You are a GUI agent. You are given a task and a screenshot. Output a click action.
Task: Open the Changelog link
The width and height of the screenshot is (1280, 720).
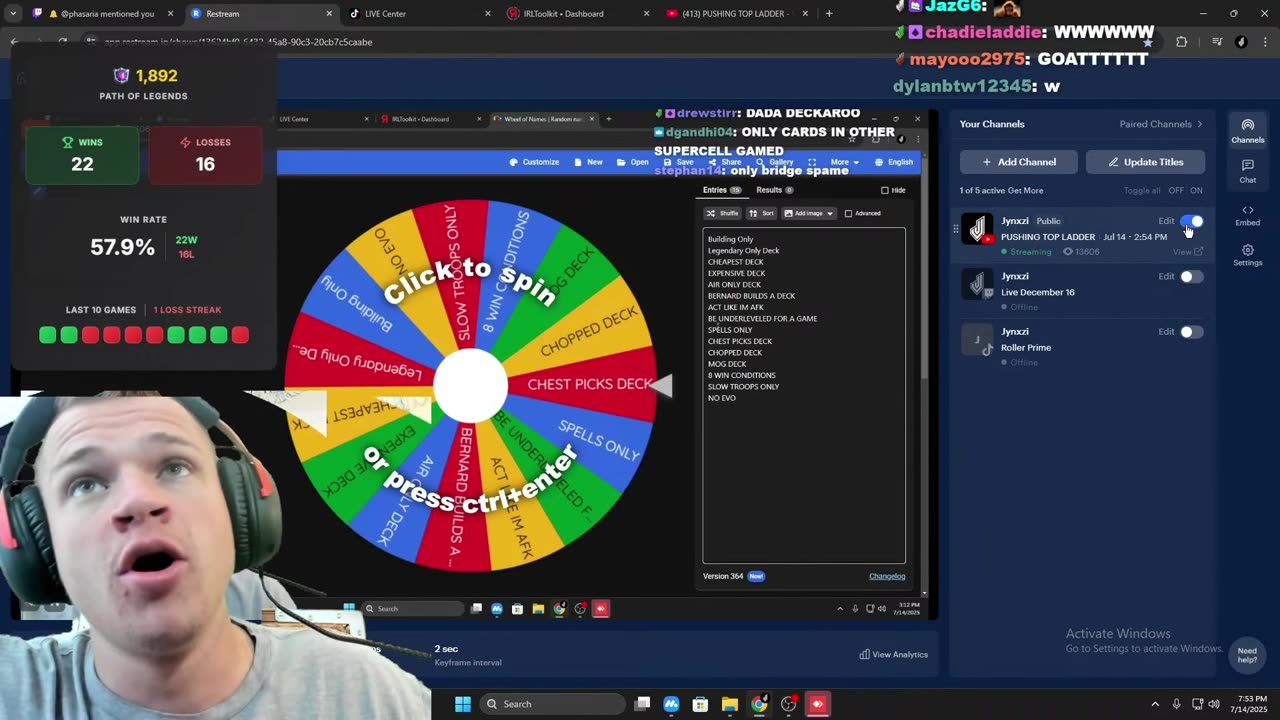point(887,576)
